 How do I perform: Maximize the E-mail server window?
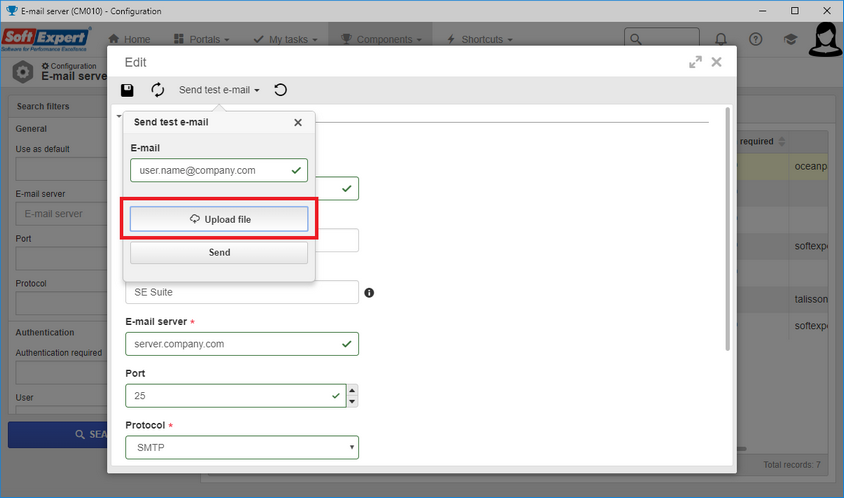(x=794, y=11)
